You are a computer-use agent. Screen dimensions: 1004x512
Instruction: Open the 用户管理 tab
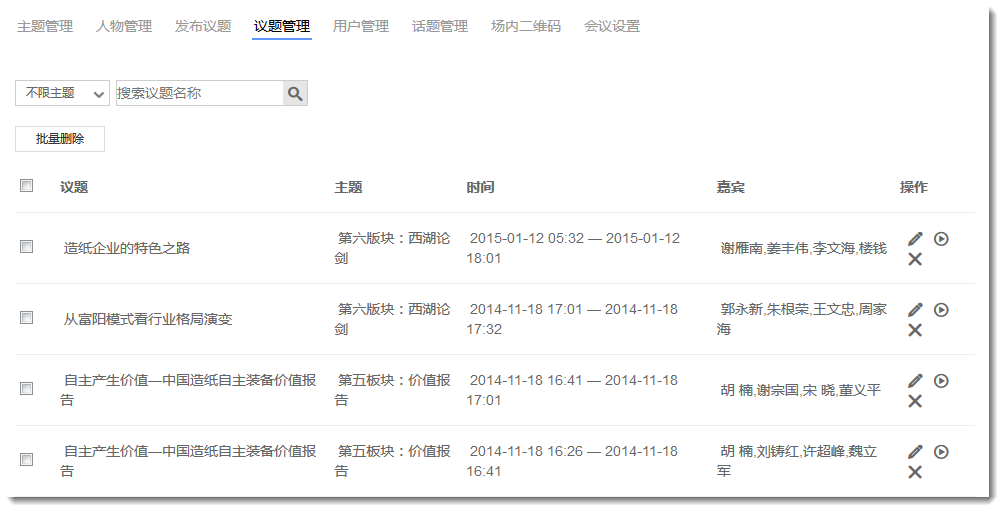pos(361,26)
